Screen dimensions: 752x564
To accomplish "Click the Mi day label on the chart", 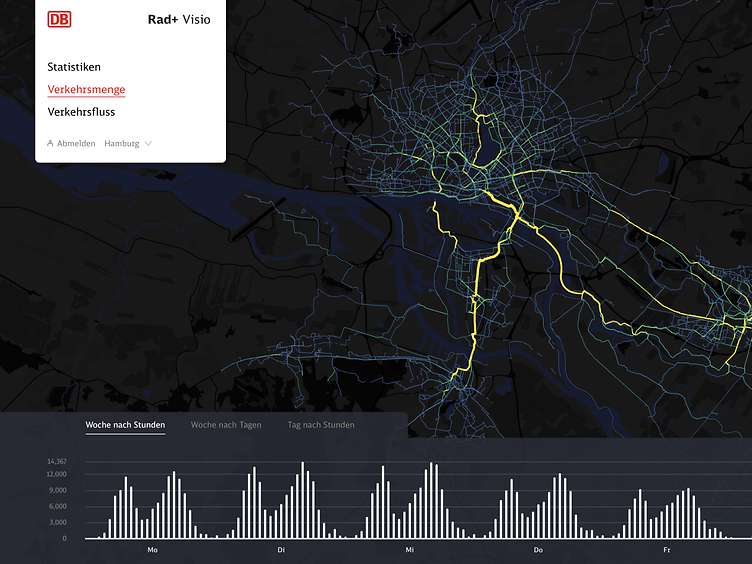I will (410, 550).
